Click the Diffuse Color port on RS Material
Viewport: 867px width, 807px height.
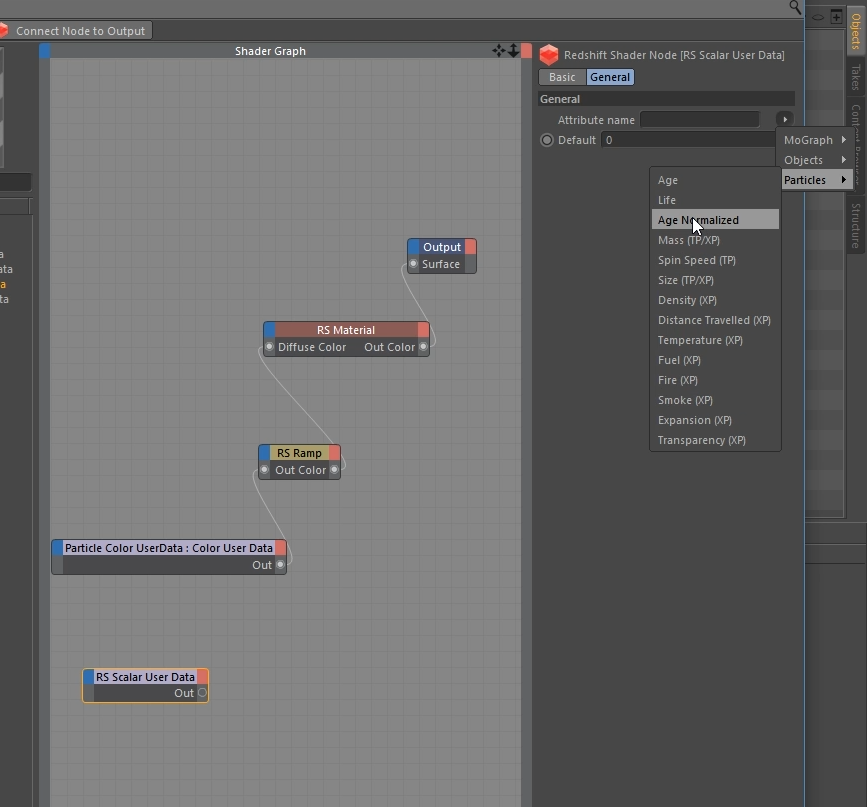[x=269, y=347]
